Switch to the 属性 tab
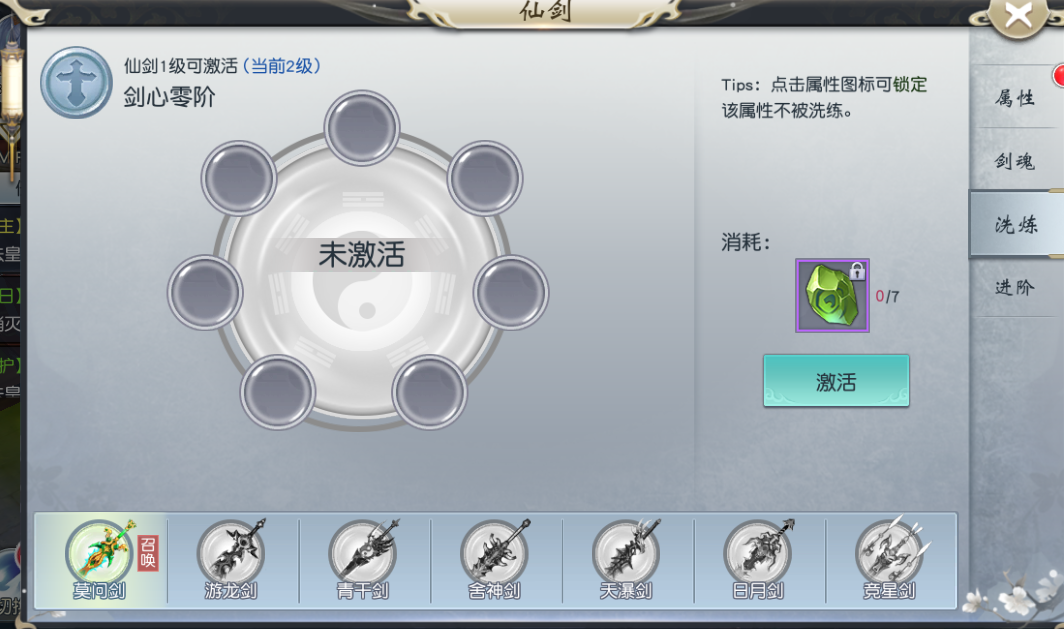 click(x=1015, y=98)
